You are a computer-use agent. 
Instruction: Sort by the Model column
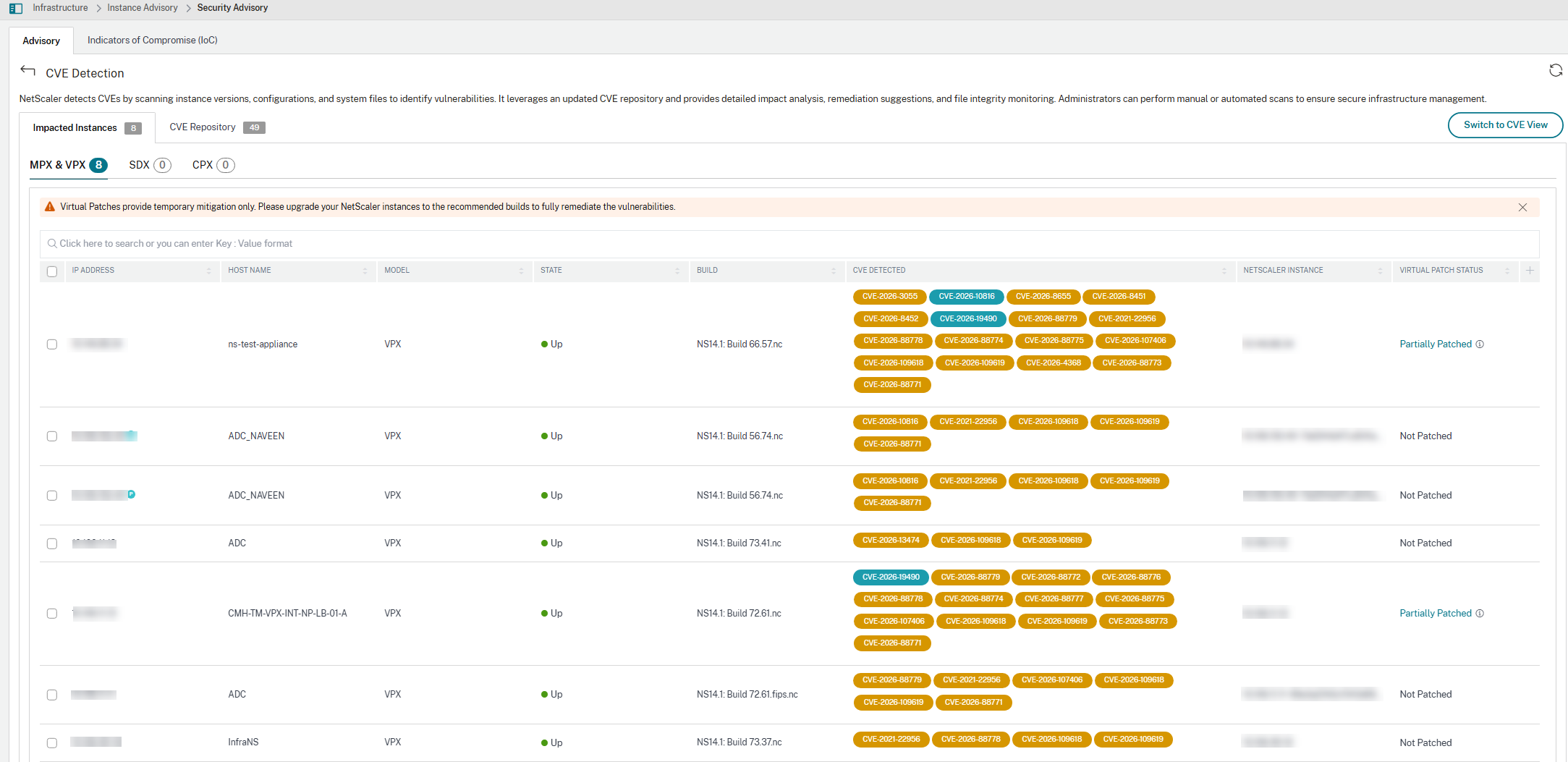click(x=521, y=271)
